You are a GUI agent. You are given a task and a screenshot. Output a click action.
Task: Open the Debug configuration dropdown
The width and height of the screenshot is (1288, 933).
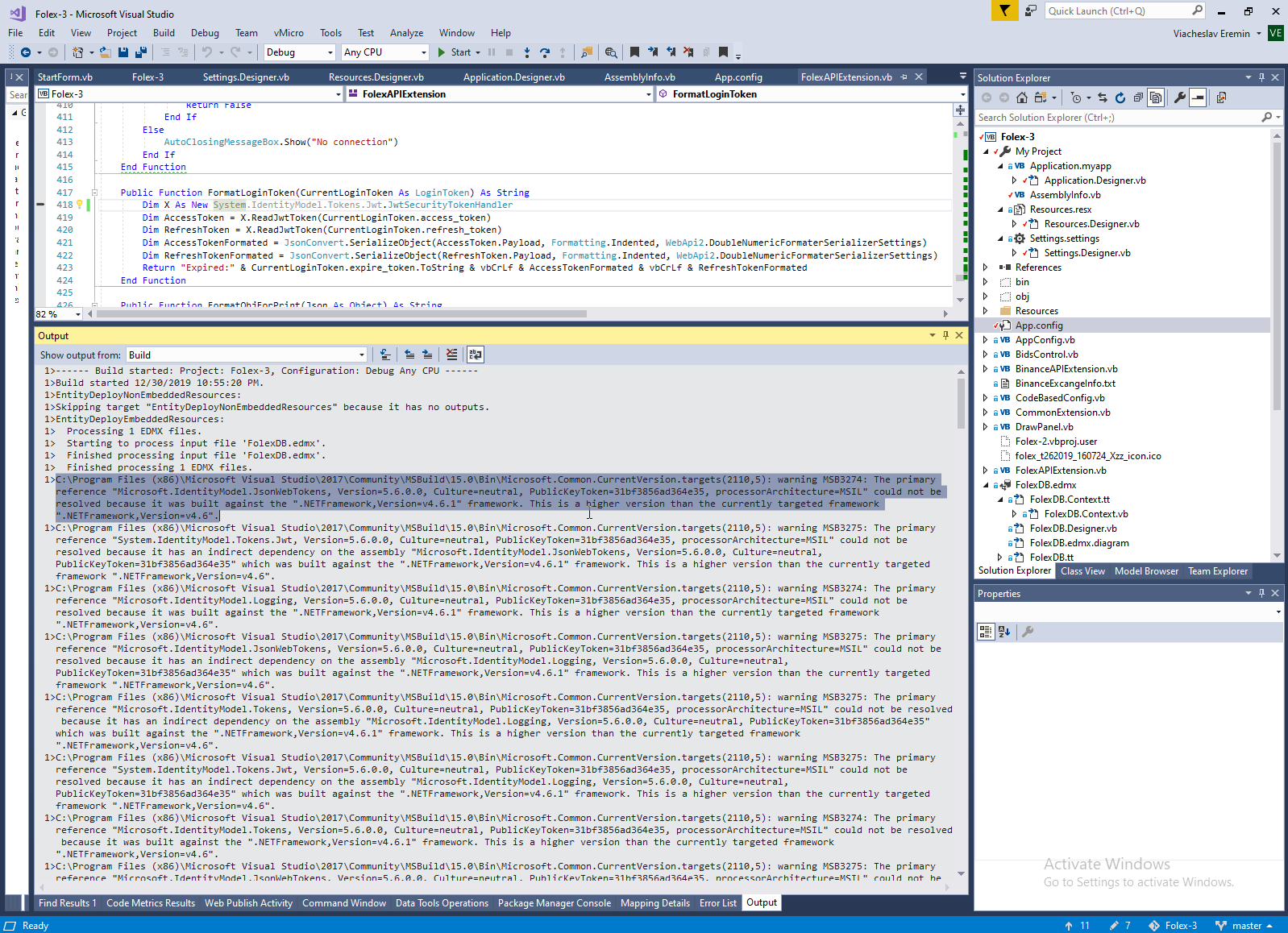pyautogui.click(x=299, y=52)
